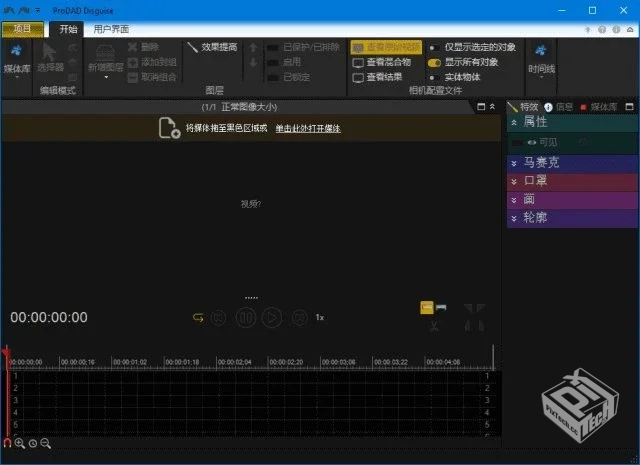Open the dropdown arrow under 新增图层
Viewport: 640px width, 465px height.
point(106,77)
